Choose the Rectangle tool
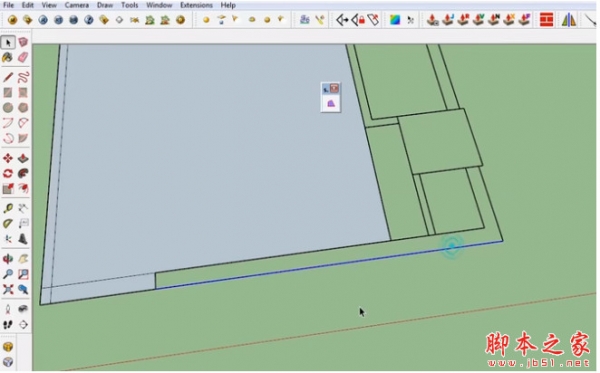Image resolution: width=600 pixels, height=373 pixels. point(8,93)
